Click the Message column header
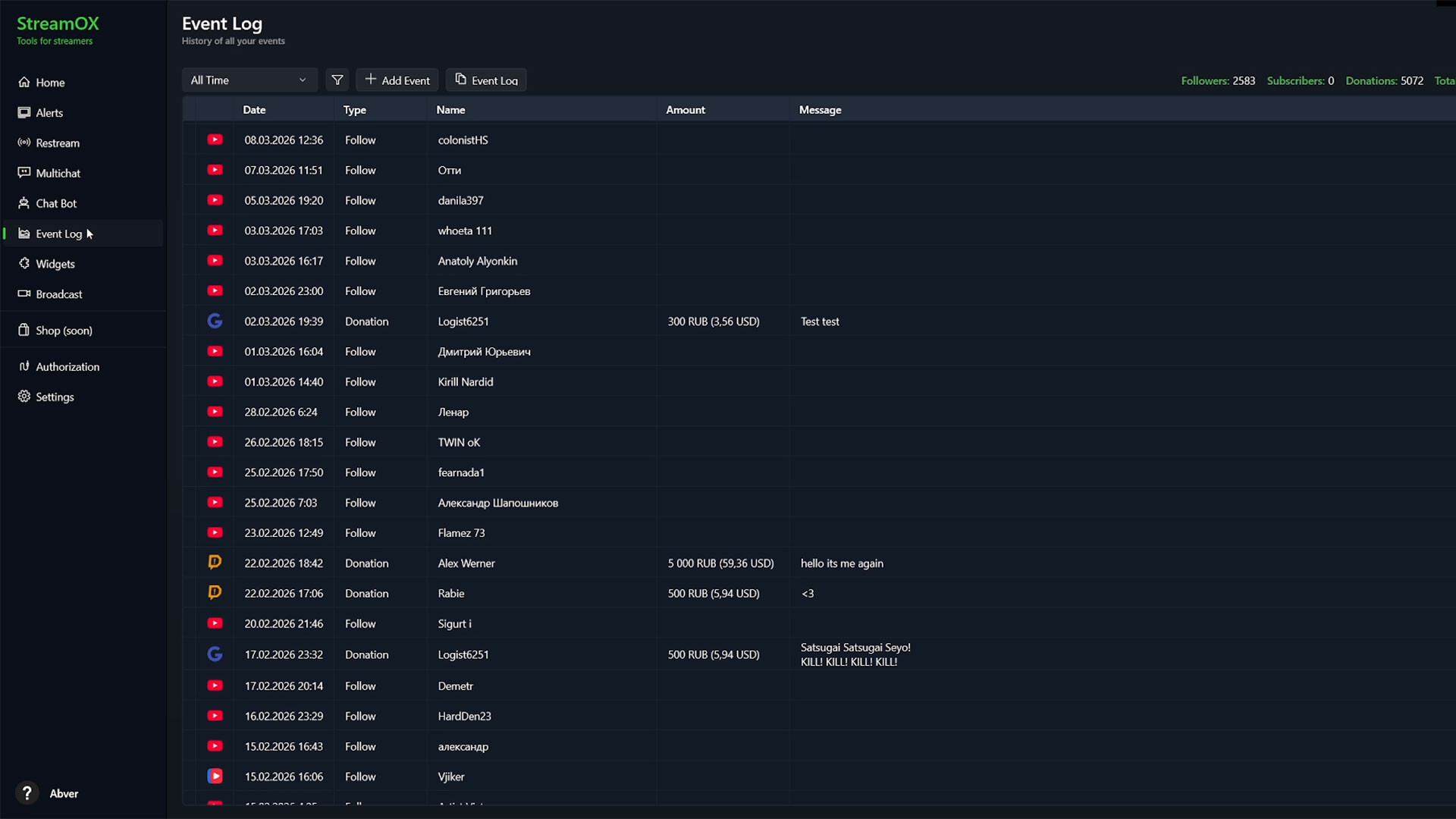This screenshot has height=819, width=1456. 820,110
